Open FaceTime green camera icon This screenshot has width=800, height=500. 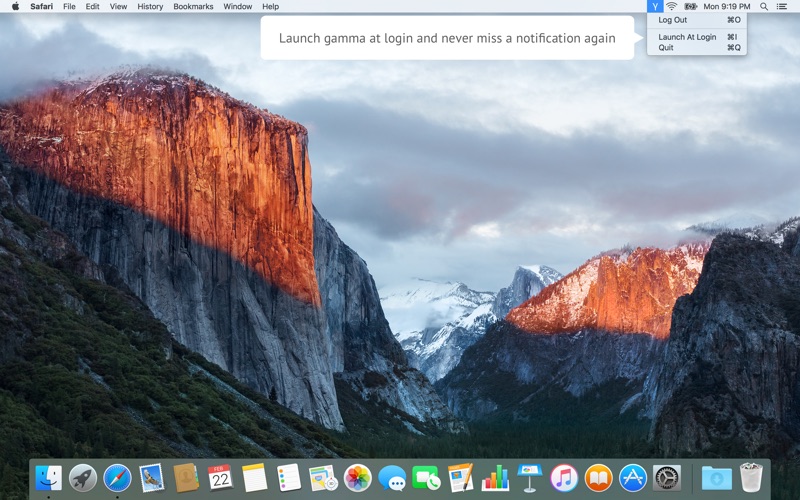tap(426, 478)
